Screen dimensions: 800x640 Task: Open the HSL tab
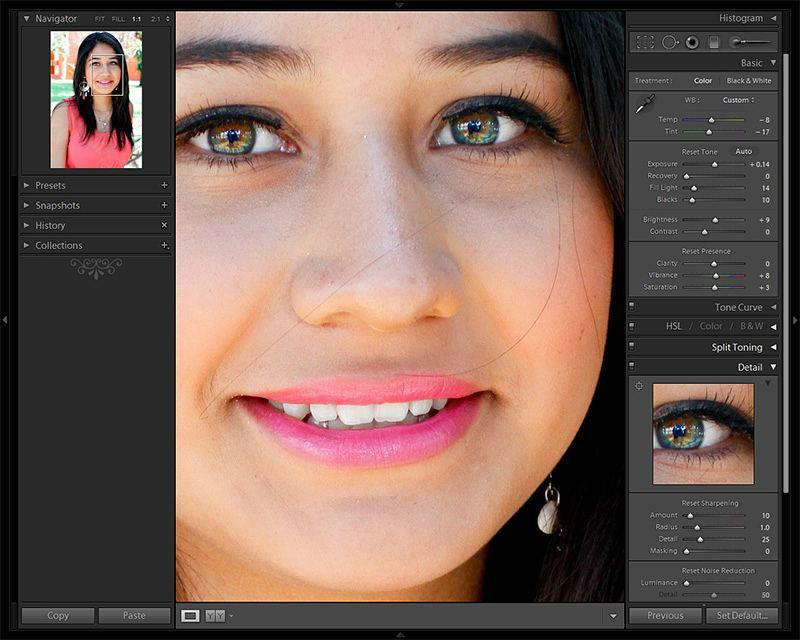pos(673,326)
